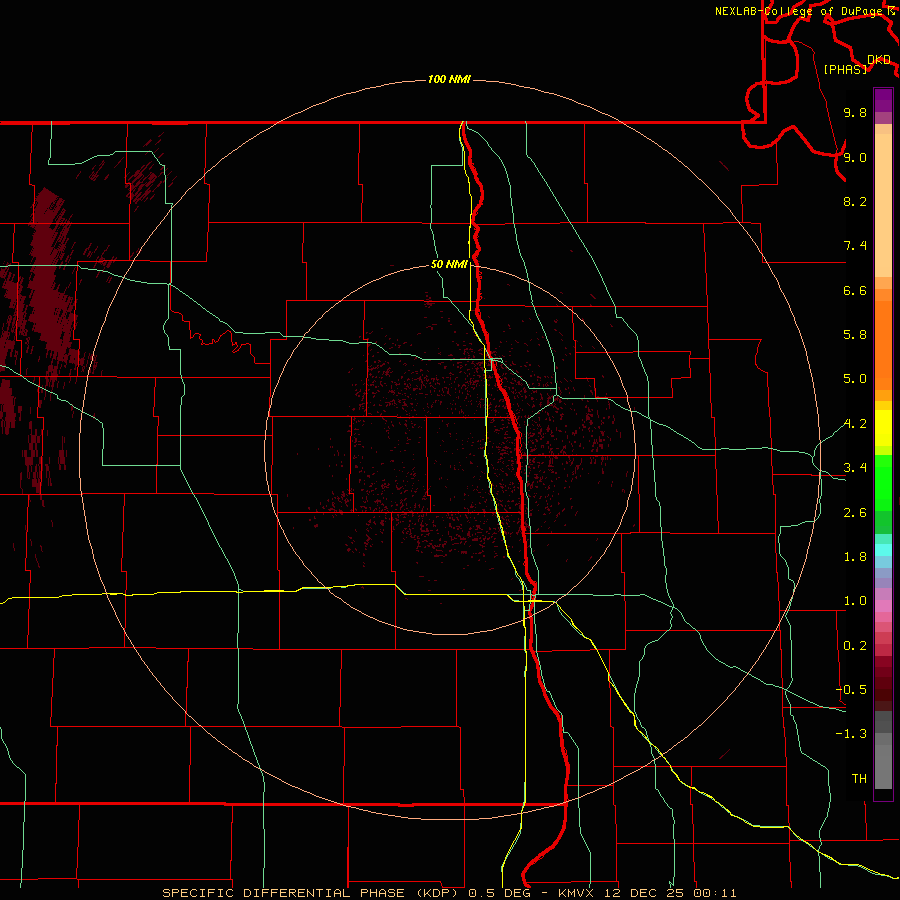Viewport: 900px width, 900px height.
Task: Pick the cyan color bar segment
Action: tap(883, 550)
